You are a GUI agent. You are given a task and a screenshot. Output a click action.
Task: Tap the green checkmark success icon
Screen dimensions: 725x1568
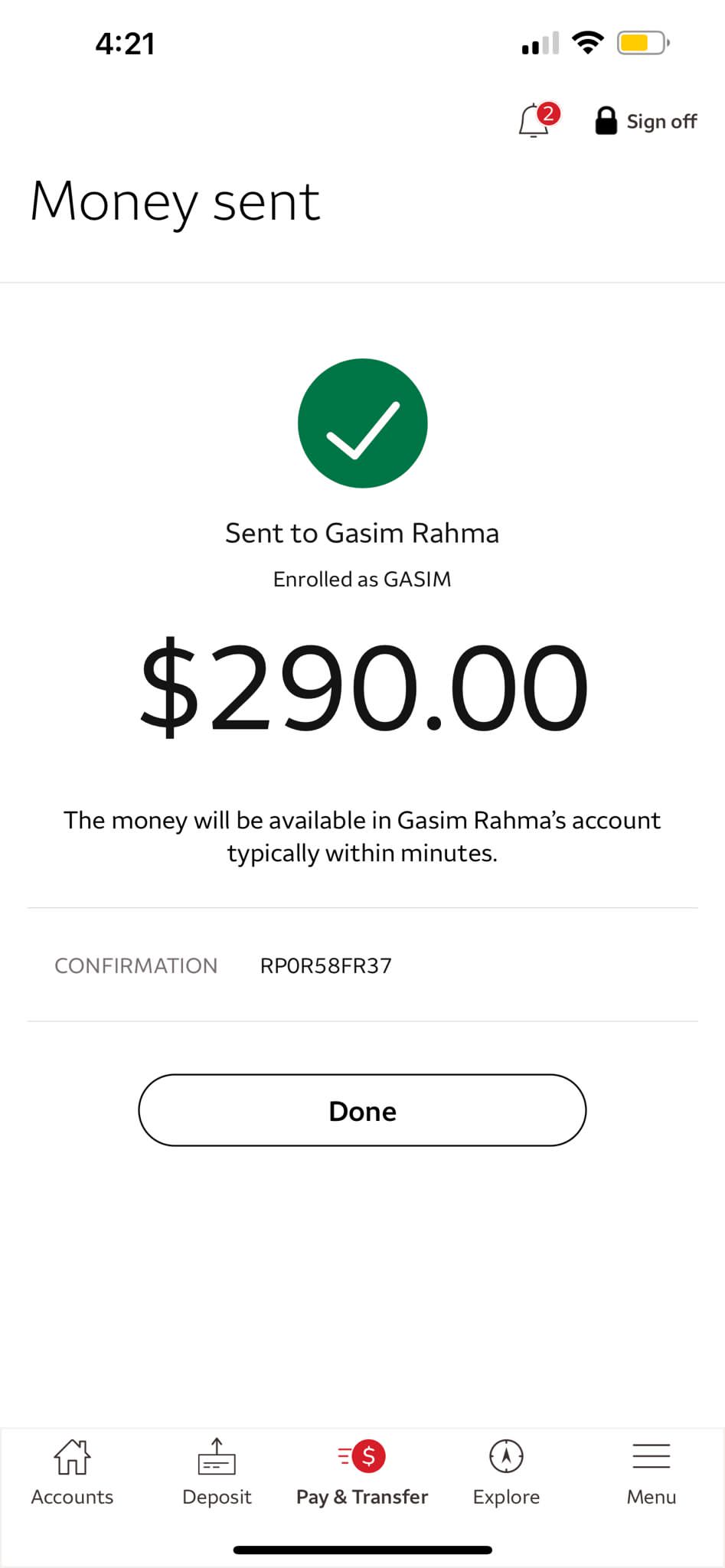coord(363,423)
